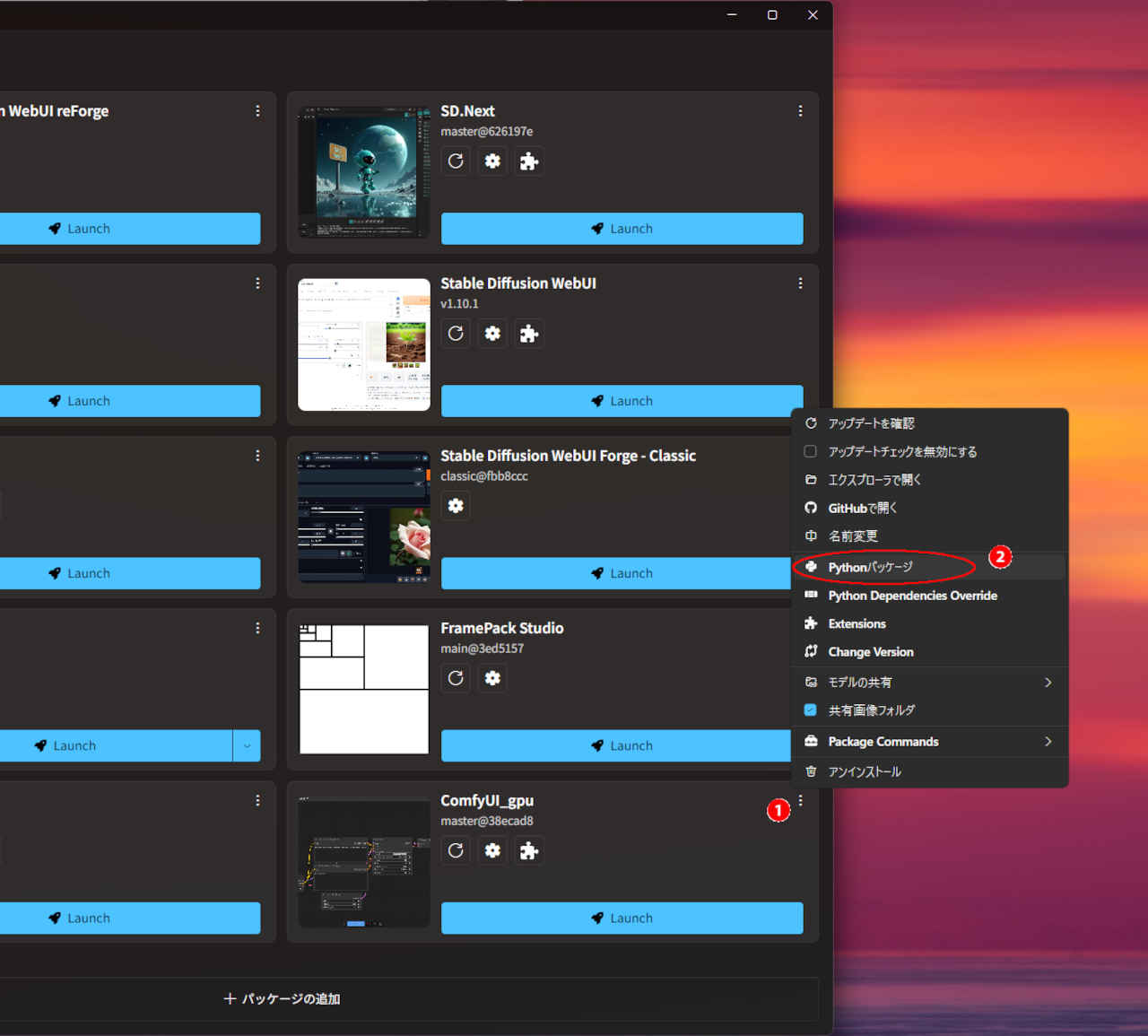Click the WebUI reForge title
This screenshot has height=1036, width=1148.
coord(55,111)
